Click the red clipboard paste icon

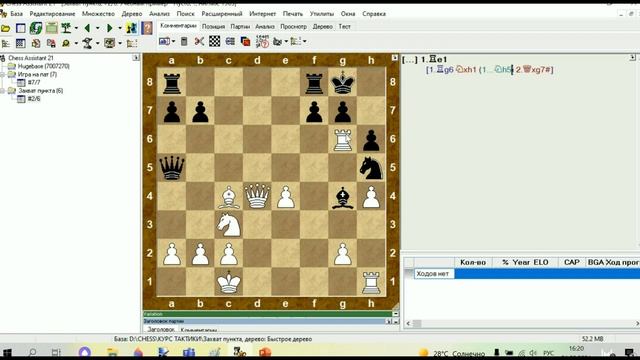(x=51, y=43)
